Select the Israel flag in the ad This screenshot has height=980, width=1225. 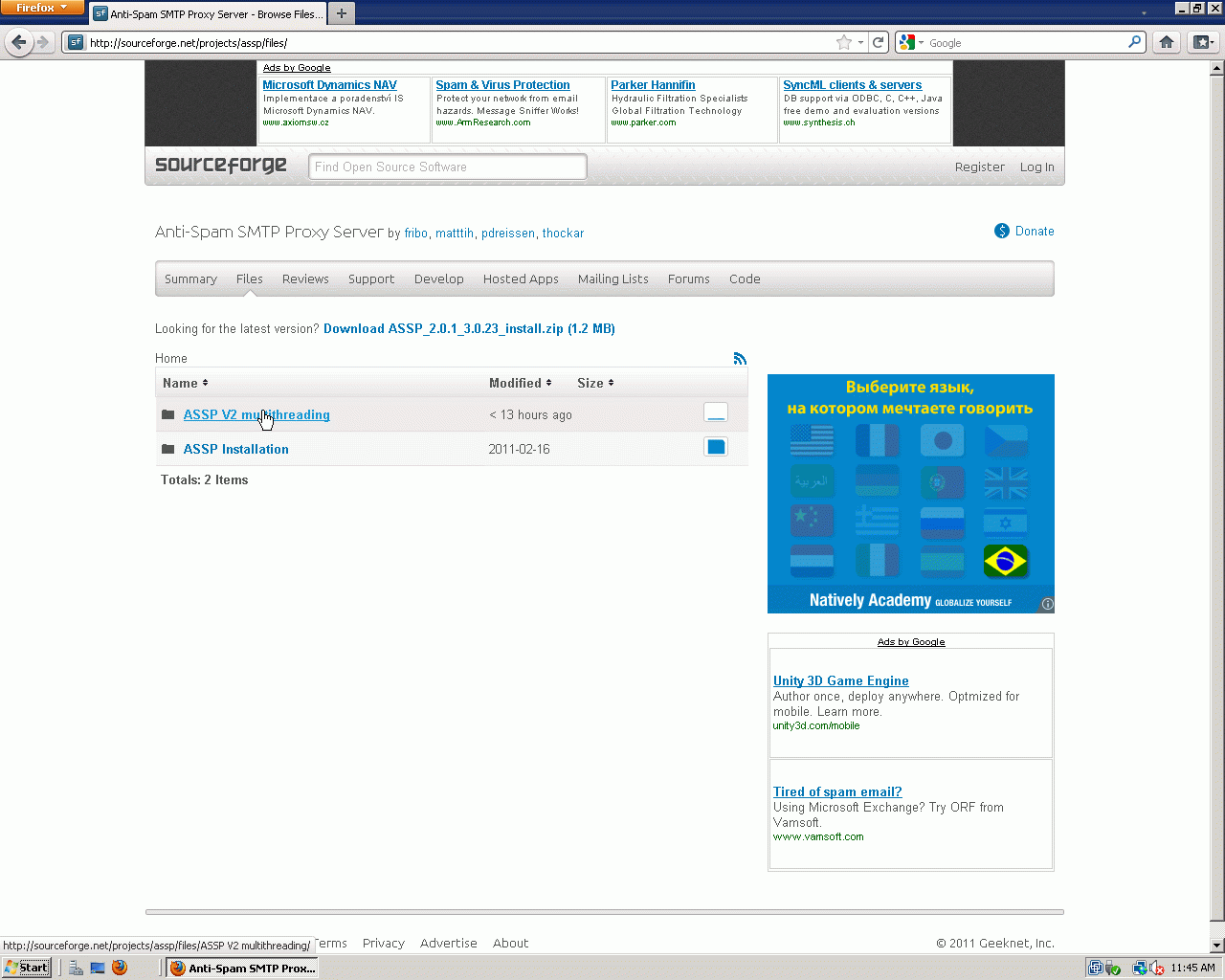1006,521
